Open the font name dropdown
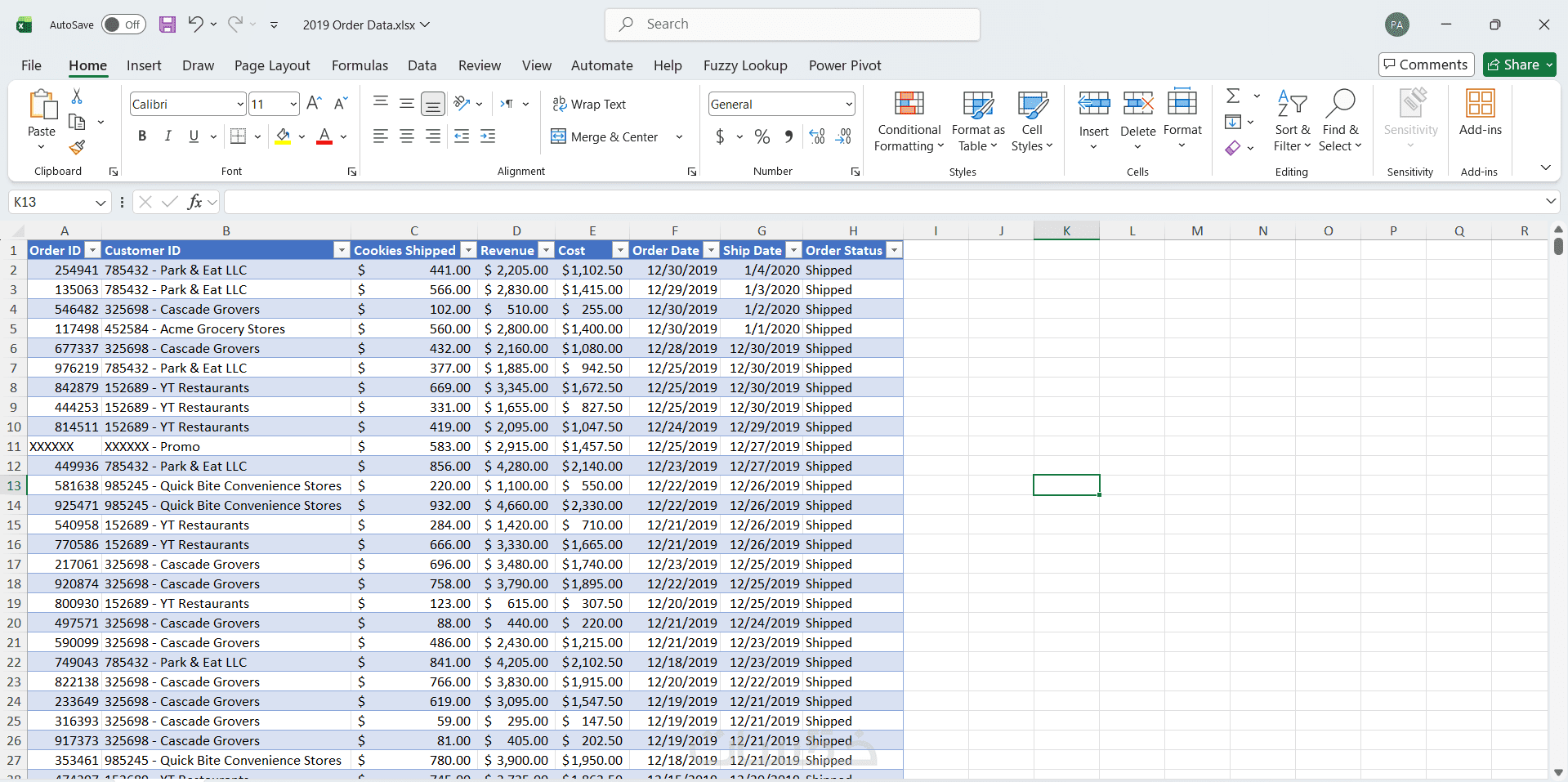Image resolution: width=1568 pixels, height=782 pixels. click(240, 104)
